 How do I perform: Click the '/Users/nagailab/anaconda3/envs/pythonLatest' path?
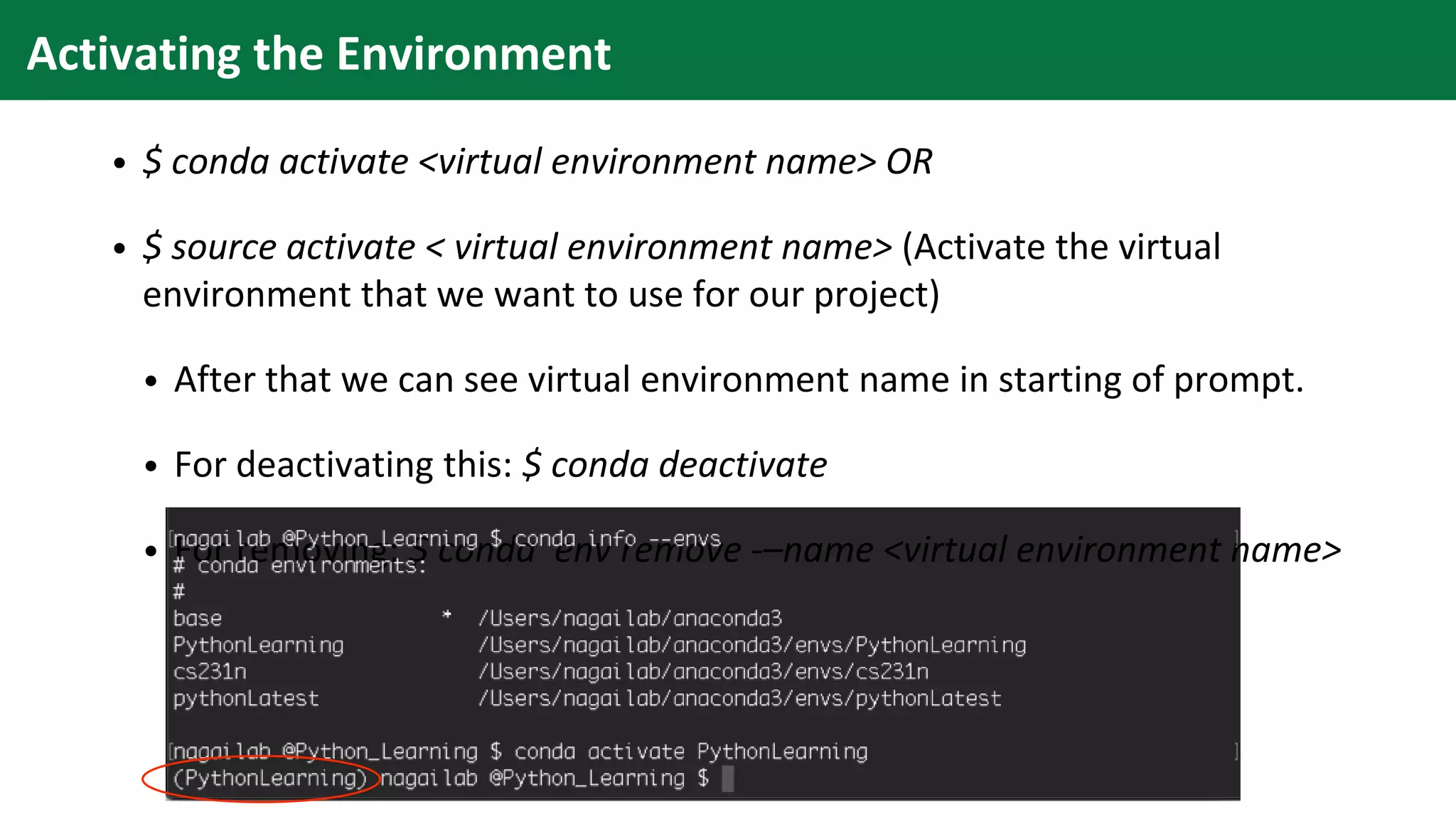740,699
